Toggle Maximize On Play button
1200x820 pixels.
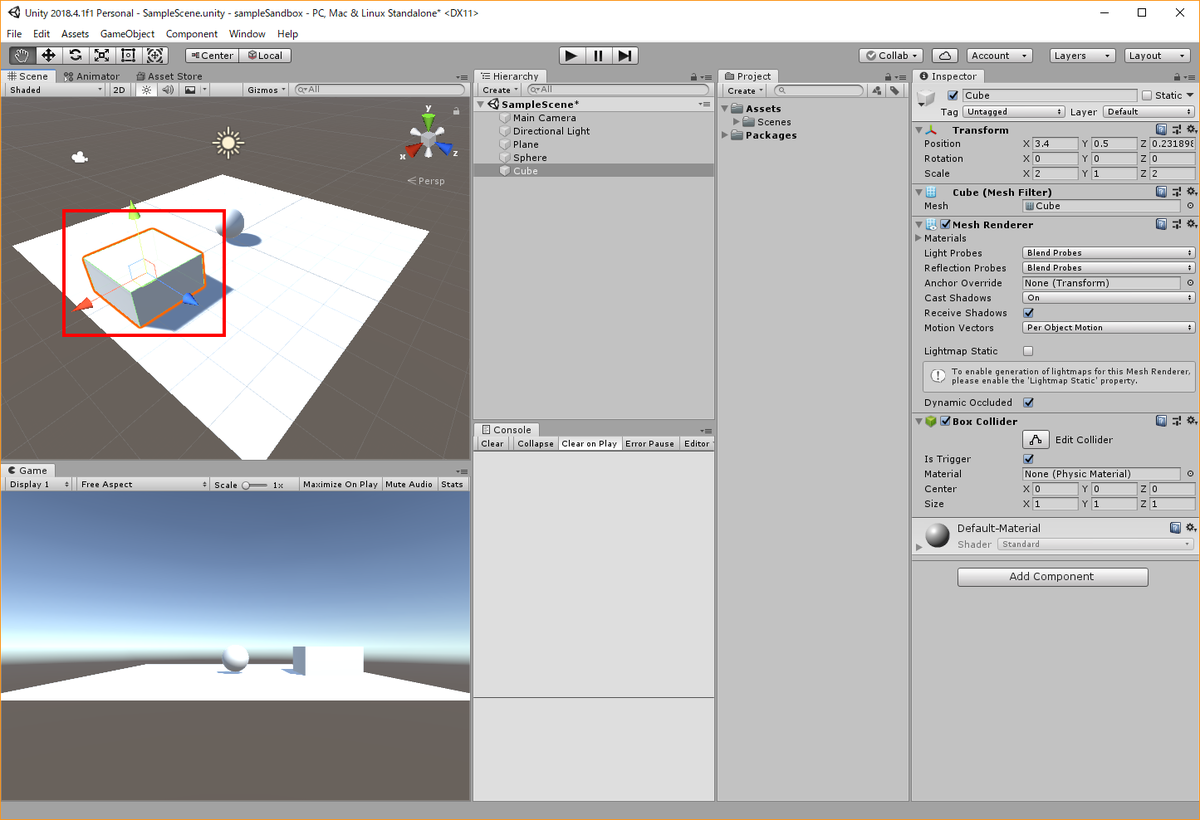340,484
